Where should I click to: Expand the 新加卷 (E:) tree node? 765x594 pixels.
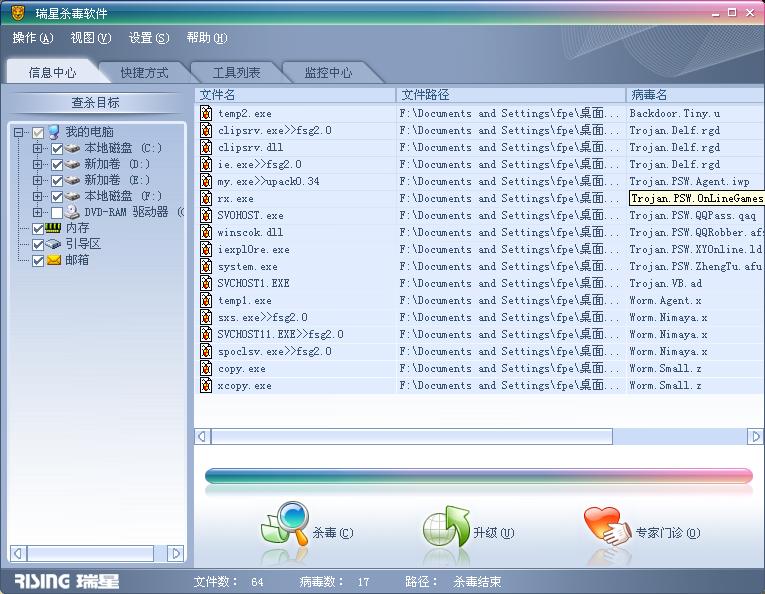tap(38, 180)
